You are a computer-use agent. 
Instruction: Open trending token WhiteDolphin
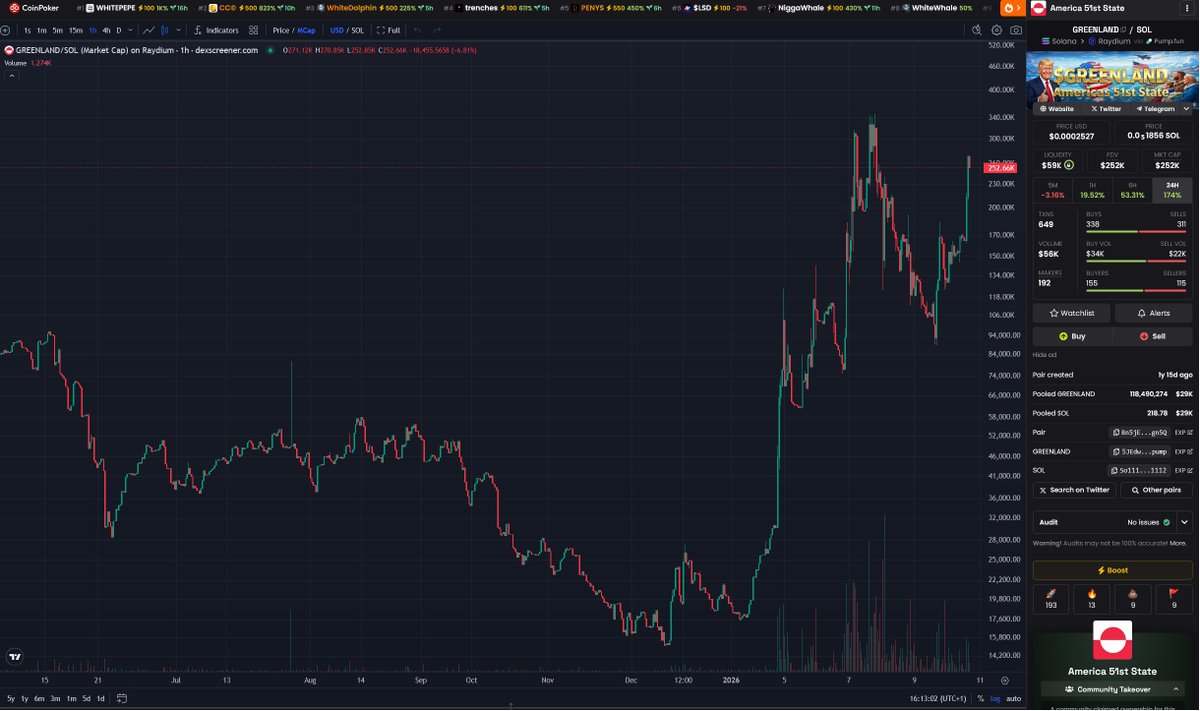[370, 7]
